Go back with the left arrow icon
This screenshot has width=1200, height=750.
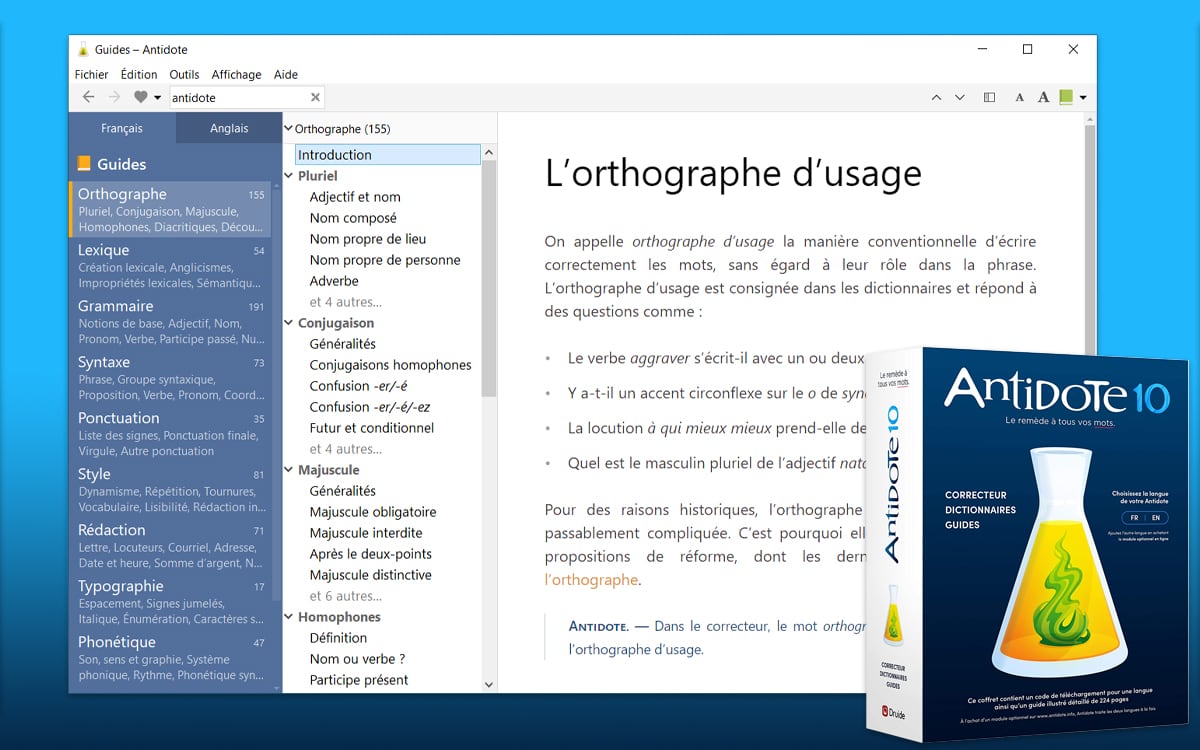pos(88,97)
